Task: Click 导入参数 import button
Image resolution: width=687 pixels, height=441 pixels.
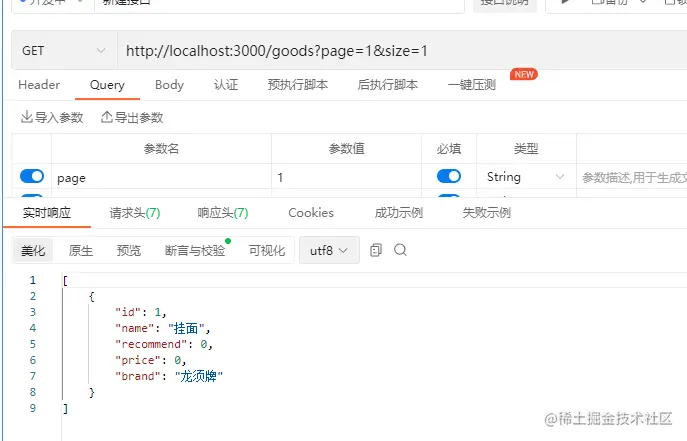Action: tap(52, 117)
